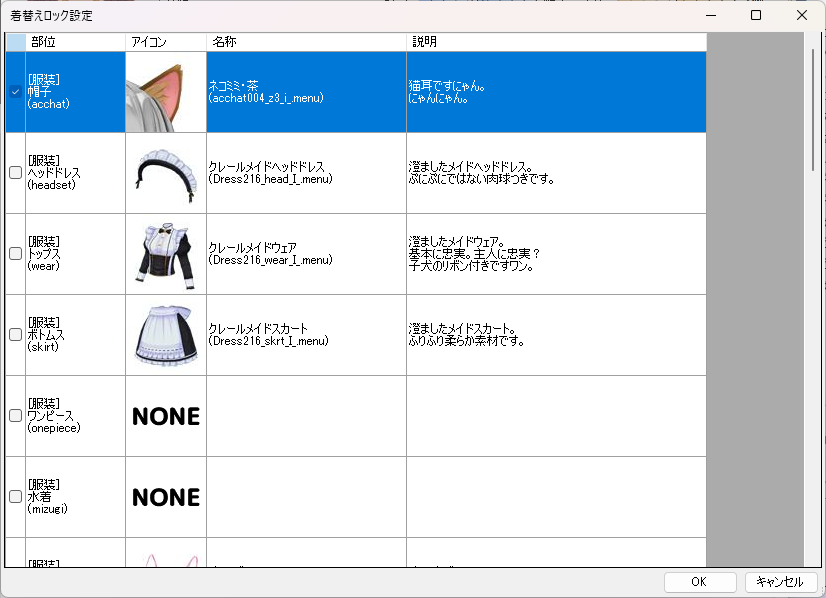Screen dimensions: 826x598
Task: Click the cat ear hat icon
Action: click(165, 92)
